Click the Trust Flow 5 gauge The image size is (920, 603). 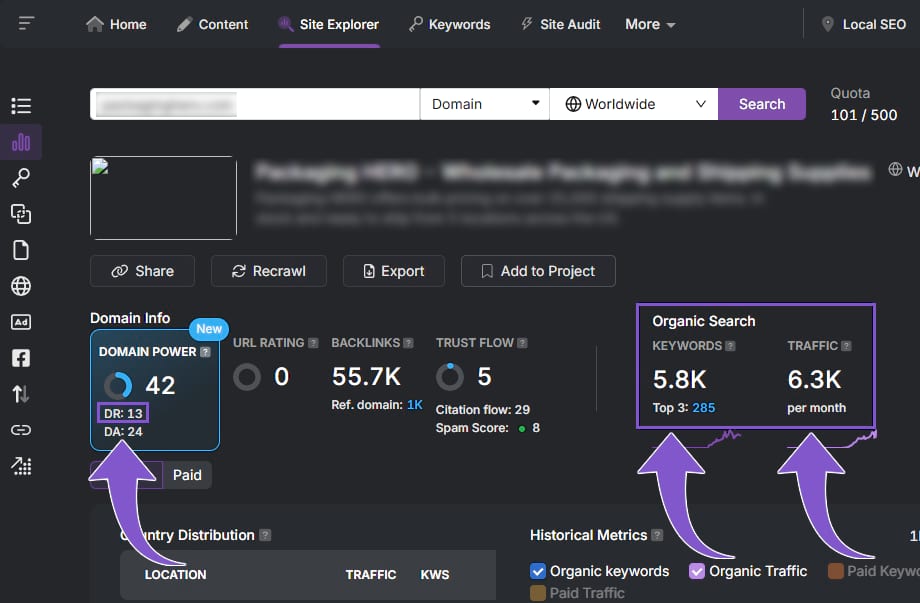[x=450, y=377]
